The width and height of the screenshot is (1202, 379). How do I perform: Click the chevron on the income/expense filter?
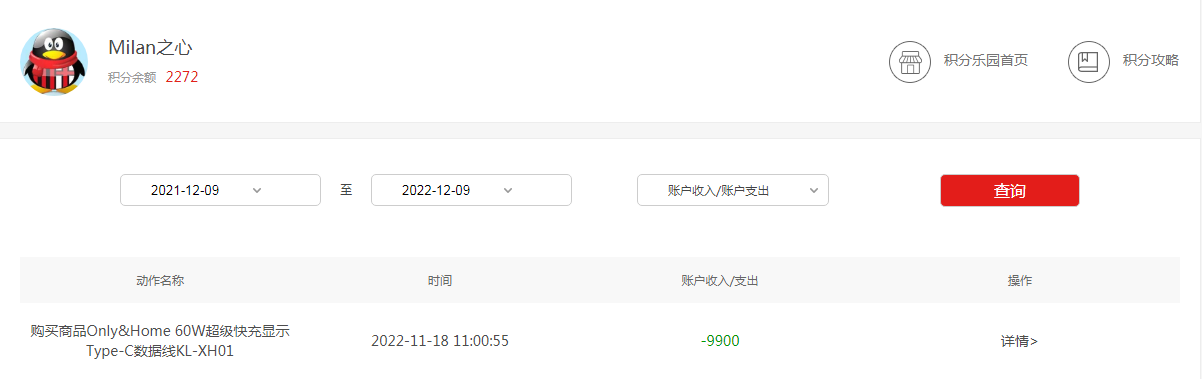[x=813, y=190]
